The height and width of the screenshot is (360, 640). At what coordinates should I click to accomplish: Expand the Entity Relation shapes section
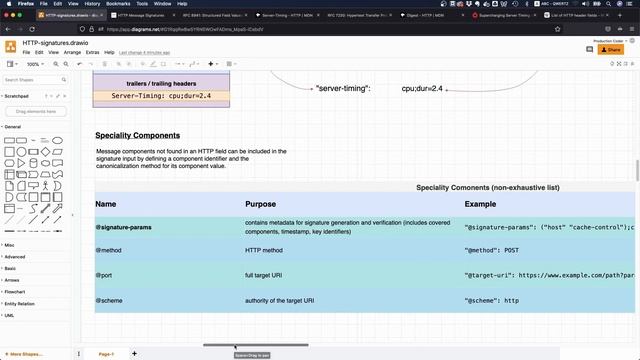[x=19, y=304]
